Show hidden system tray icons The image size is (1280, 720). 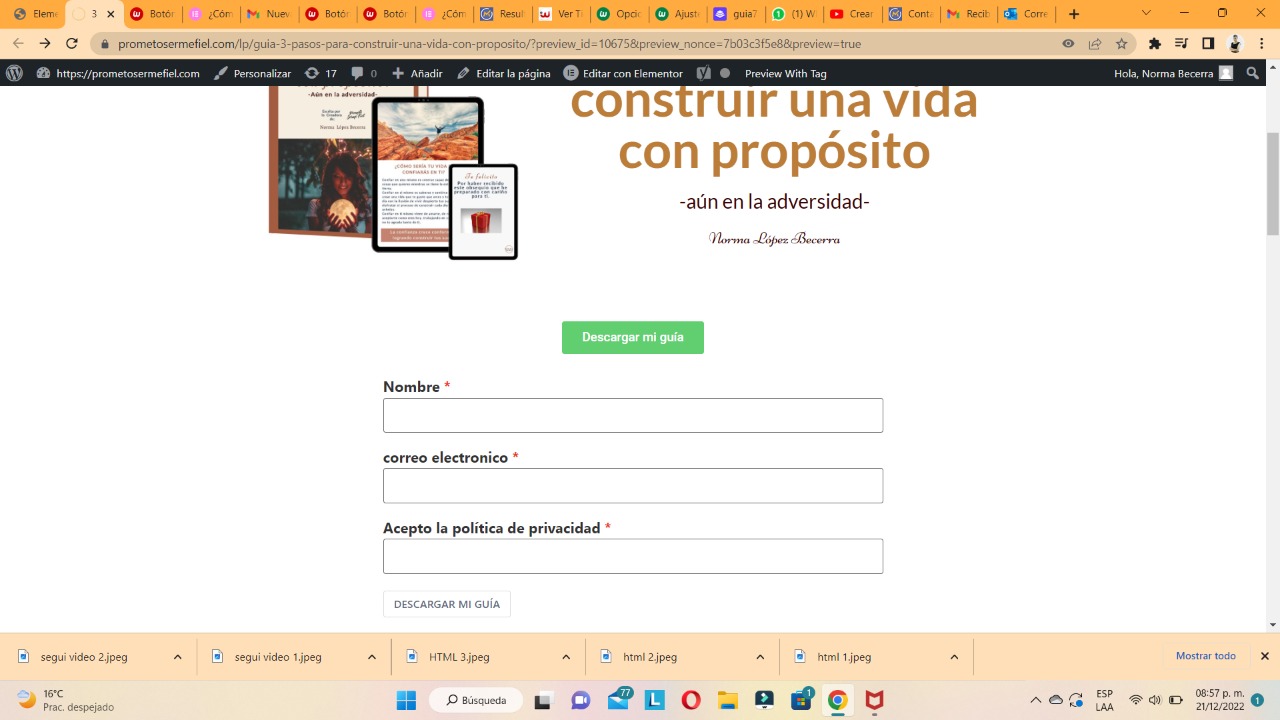point(1036,700)
